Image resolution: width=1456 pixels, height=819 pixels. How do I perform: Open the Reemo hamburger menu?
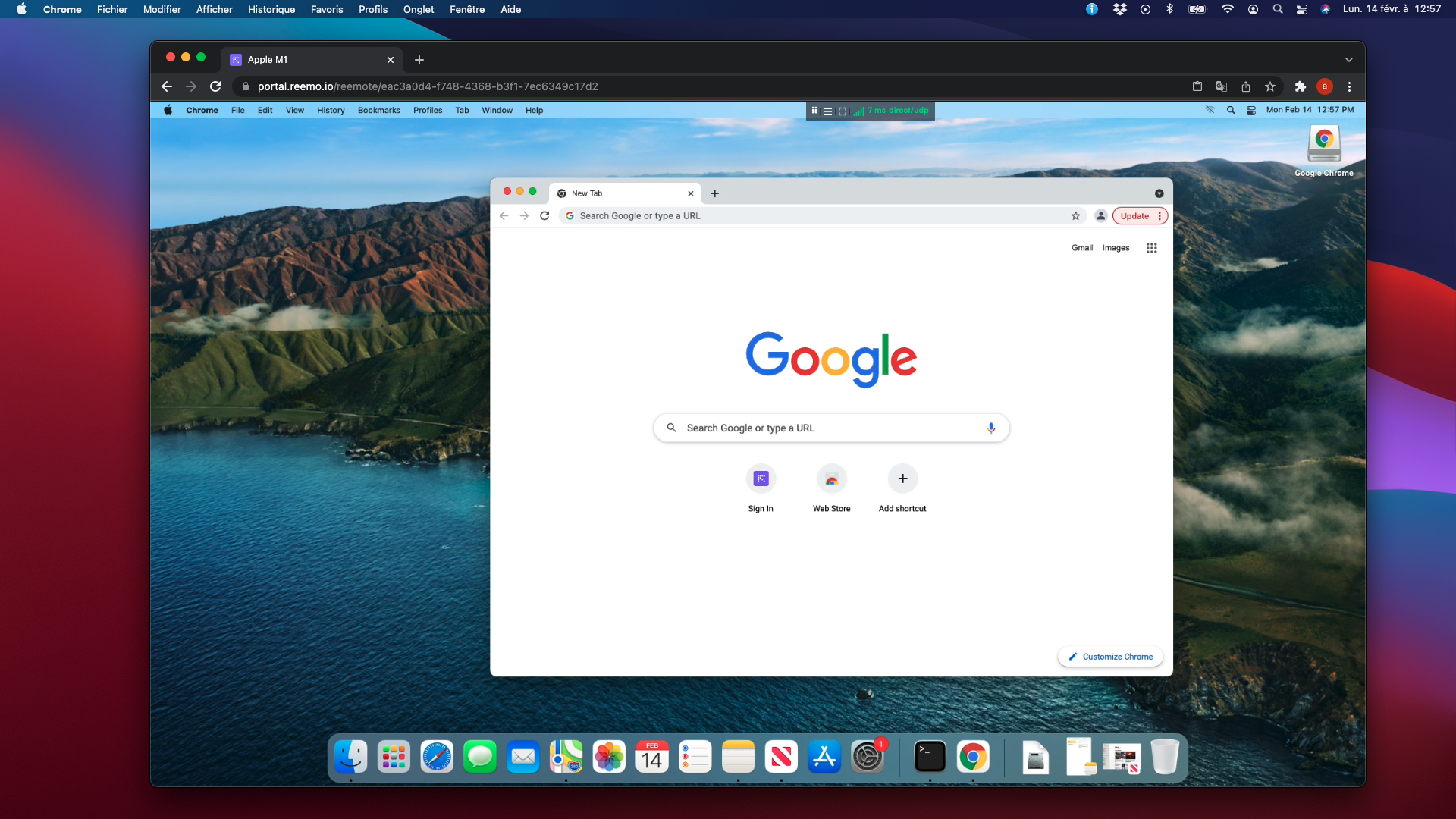point(827,111)
